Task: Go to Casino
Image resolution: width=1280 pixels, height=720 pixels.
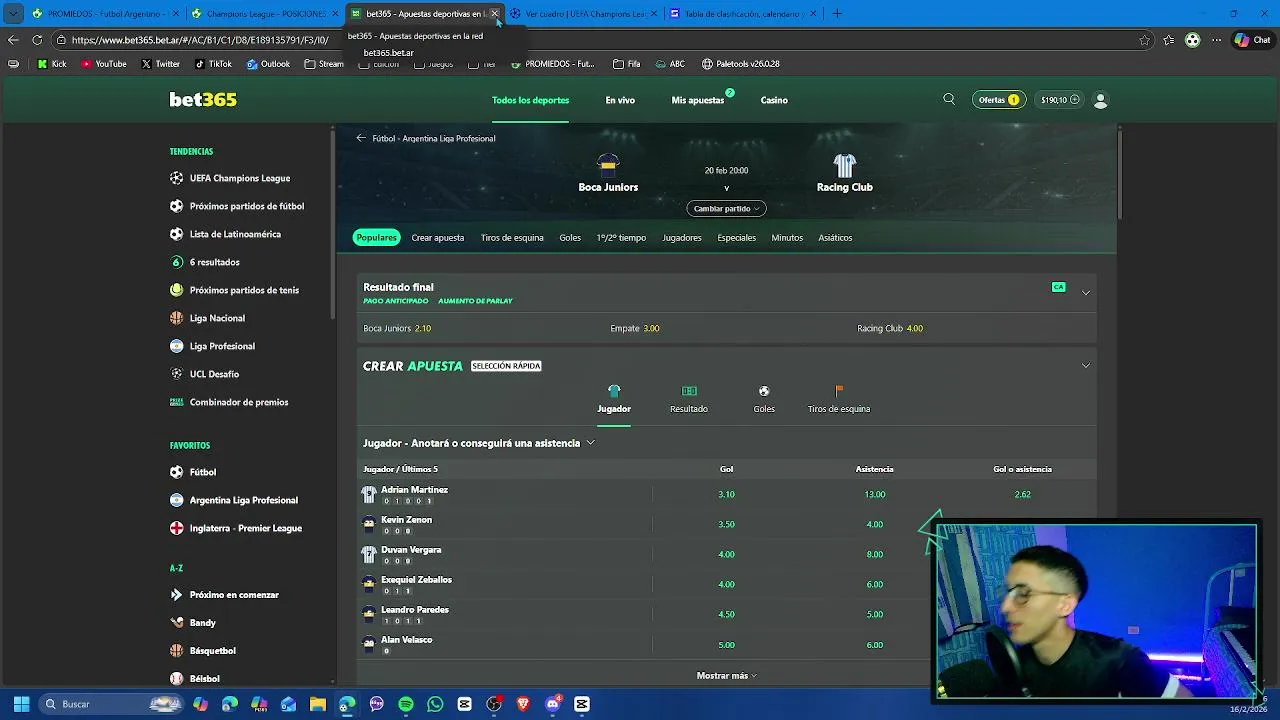Action: 774,100
